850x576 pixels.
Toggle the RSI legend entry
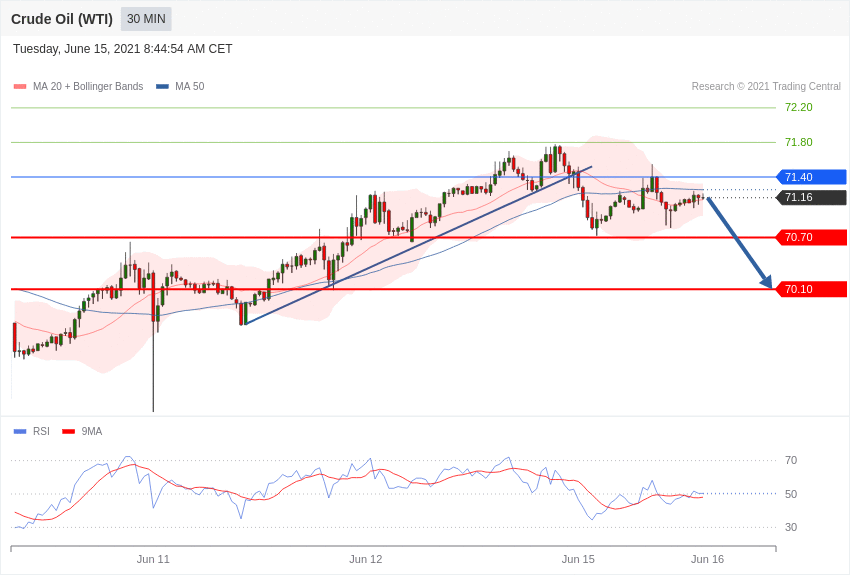point(31,431)
